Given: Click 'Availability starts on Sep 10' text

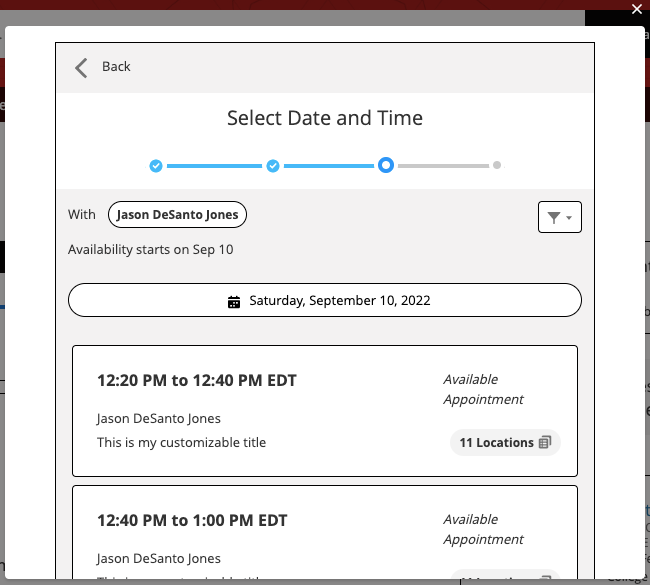Looking at the screenshot, I should pyautogui.click(x=150, y=250).
